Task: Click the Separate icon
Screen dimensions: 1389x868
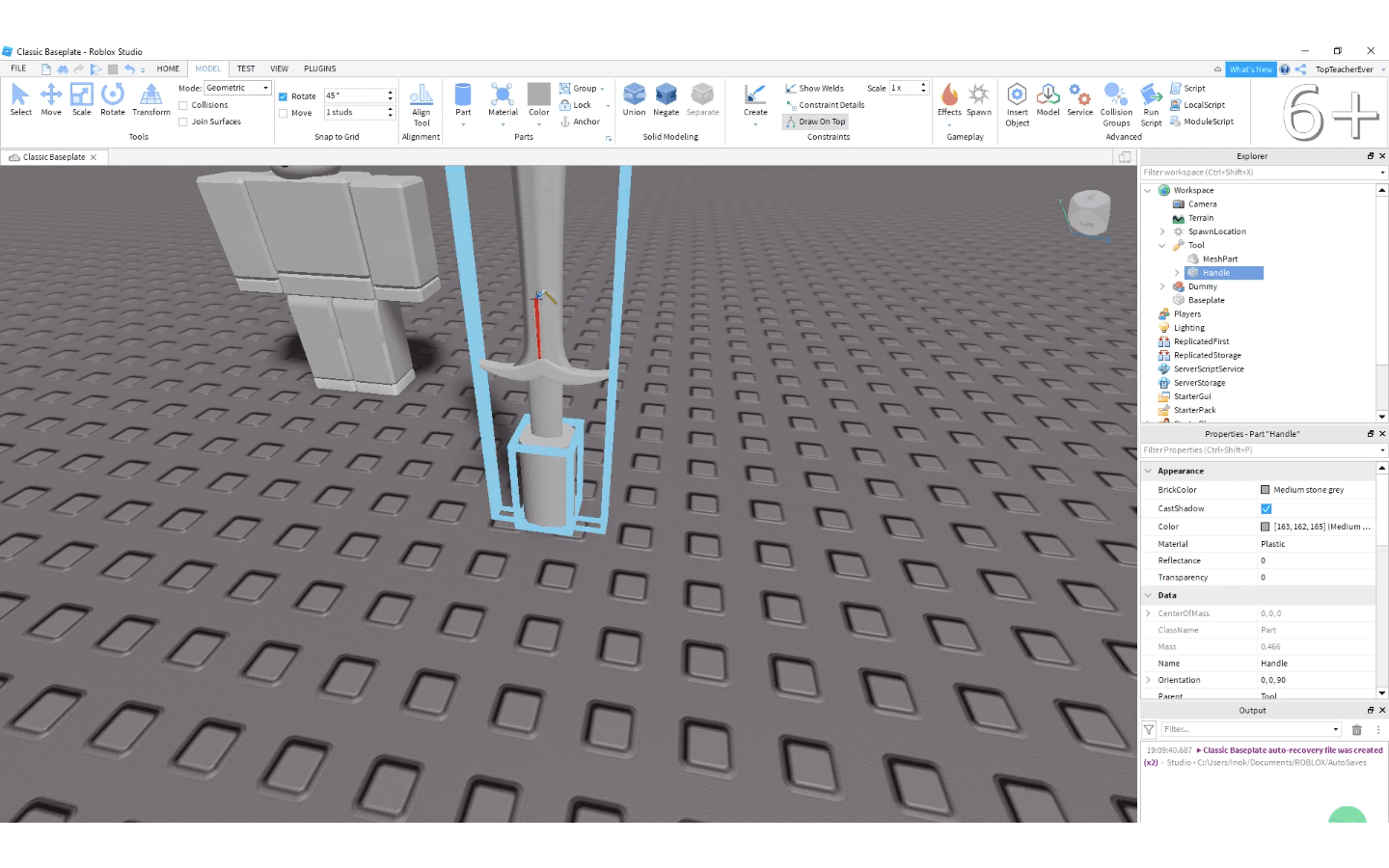Action: click(x=703, y=99)
